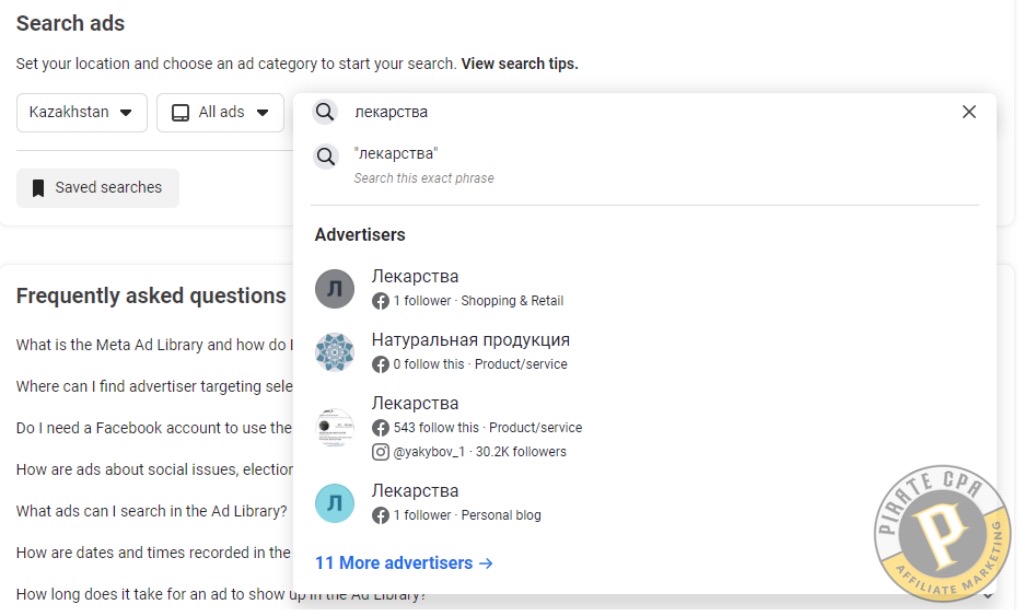Image resolution: width=1024 pixels, height=610 pixels.
Task: Open the View search tips link
Action: click(x=520, y=63)
